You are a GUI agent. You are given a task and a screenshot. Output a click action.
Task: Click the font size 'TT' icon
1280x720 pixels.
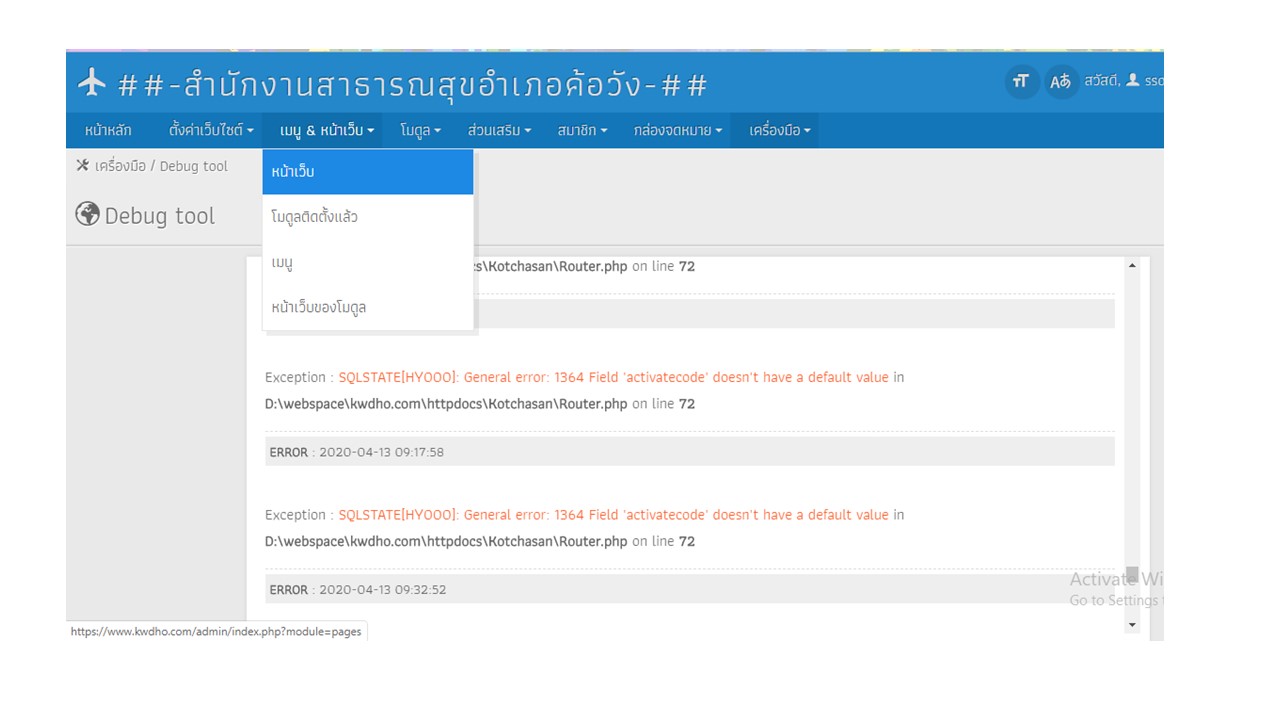click(x=1021, y=81)
